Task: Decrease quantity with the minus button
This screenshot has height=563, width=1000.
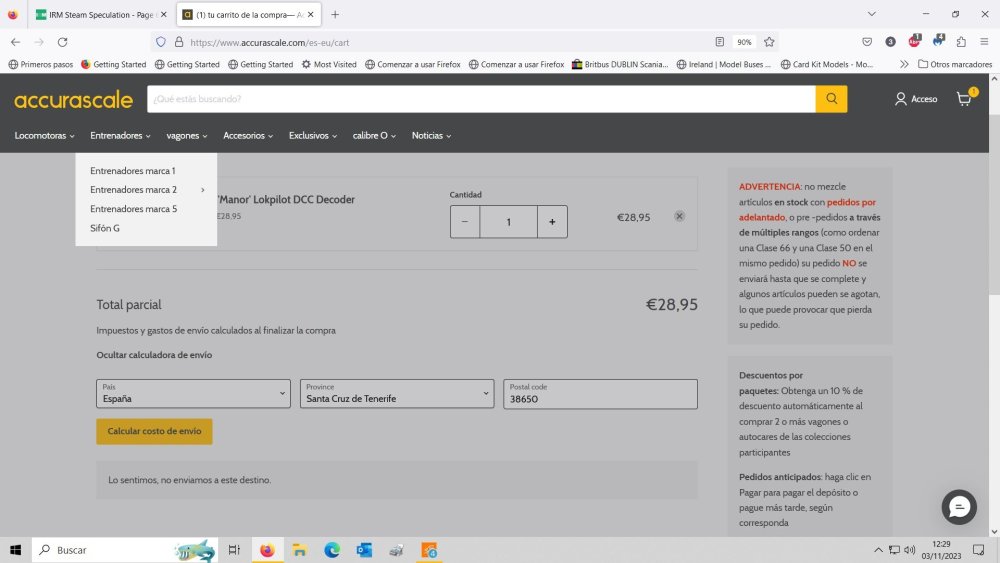Action: tap(465, 222)
